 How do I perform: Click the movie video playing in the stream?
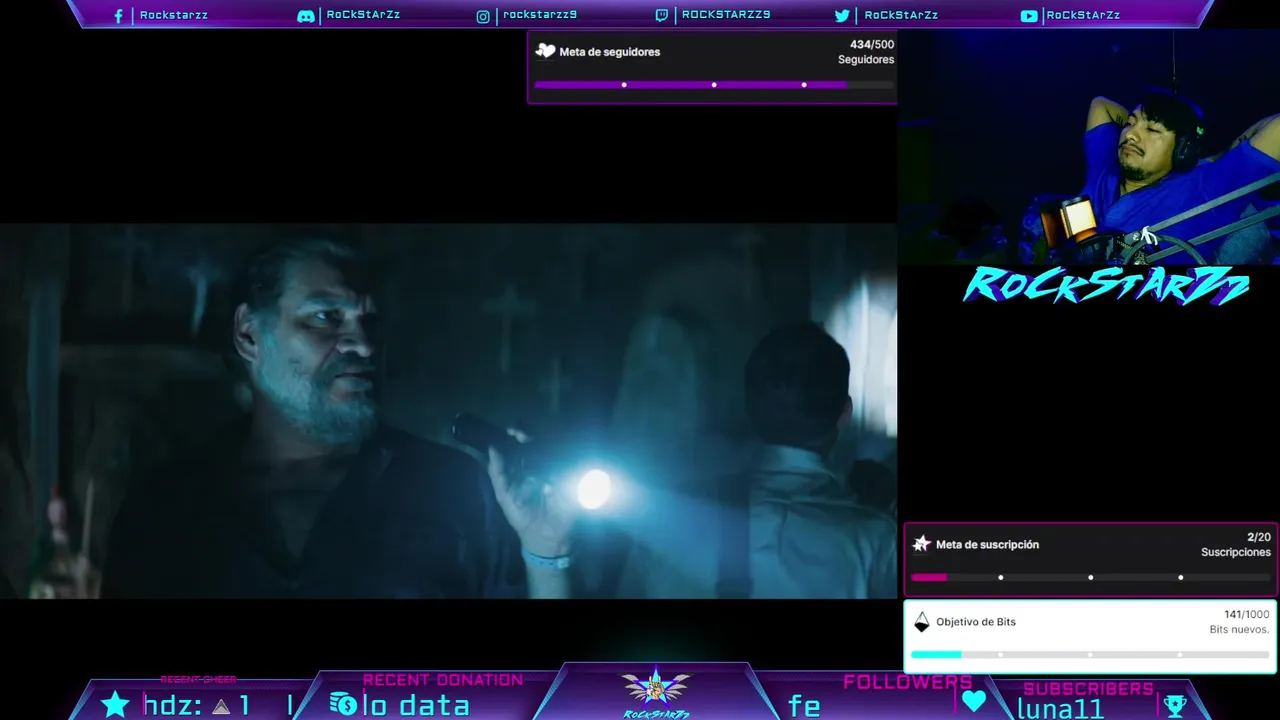tap(448, 411)
